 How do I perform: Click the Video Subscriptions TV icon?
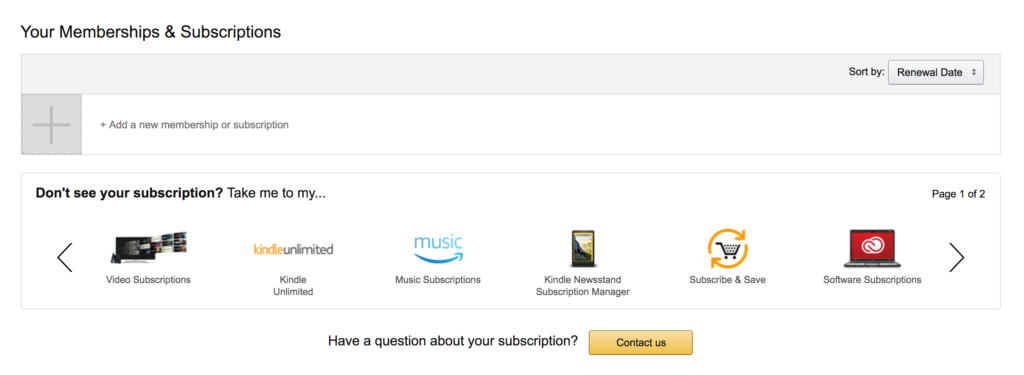(x=149, y=248)
